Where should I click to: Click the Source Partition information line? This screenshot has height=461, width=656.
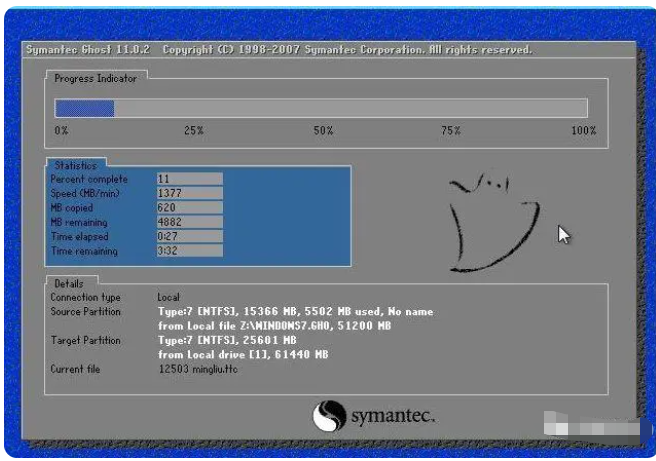pos(295,312)
